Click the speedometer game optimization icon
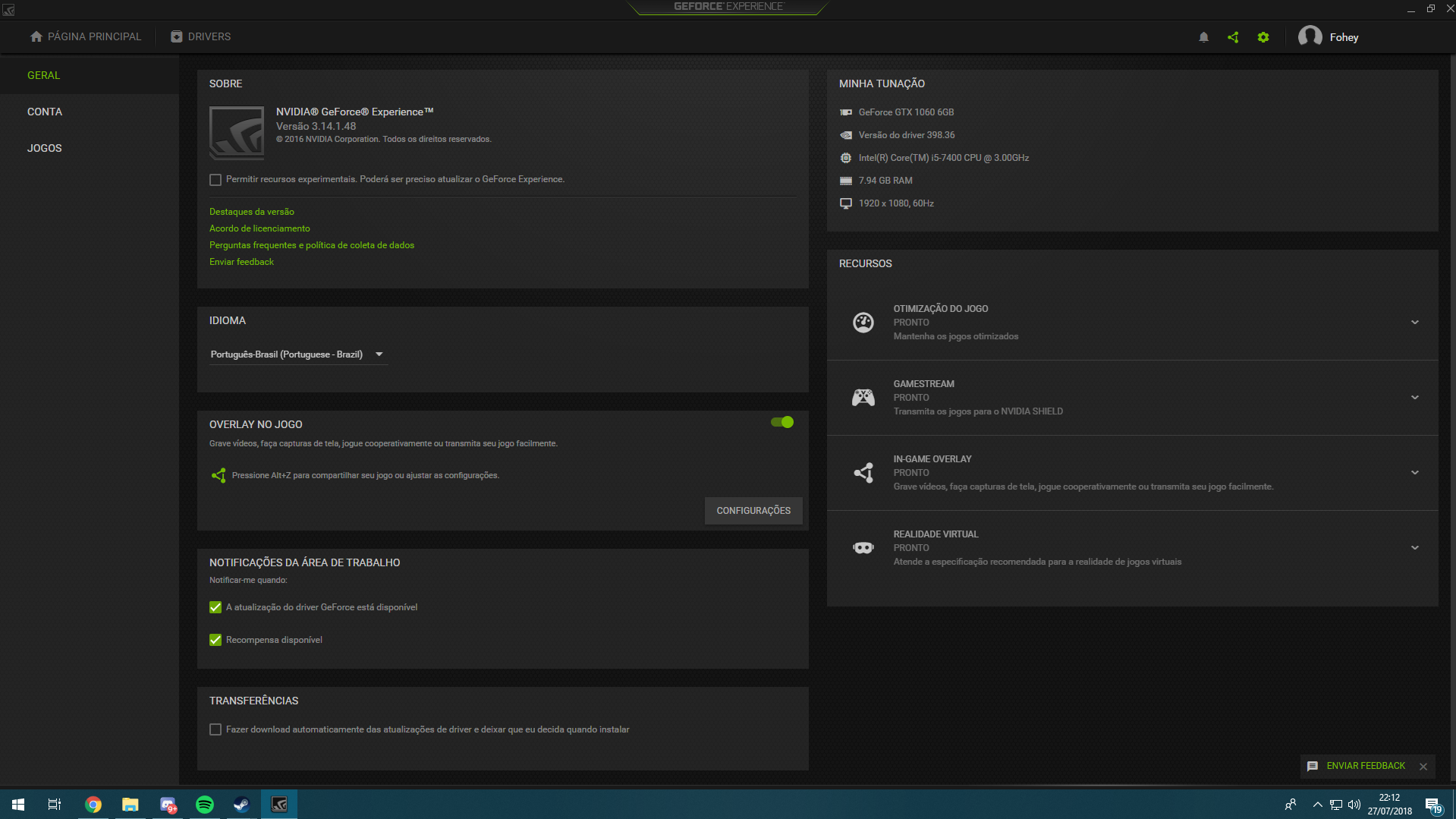 tap(863, 323)
